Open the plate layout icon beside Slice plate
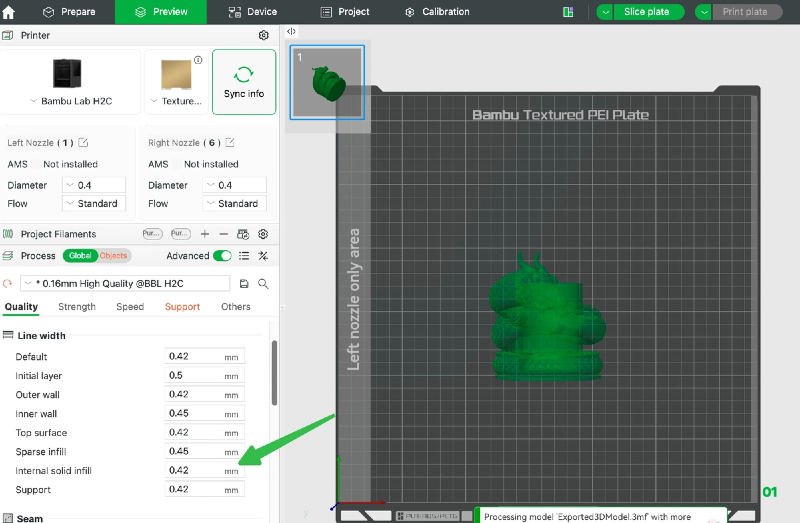This screenshot has width=800, height=523. (568, 12)
